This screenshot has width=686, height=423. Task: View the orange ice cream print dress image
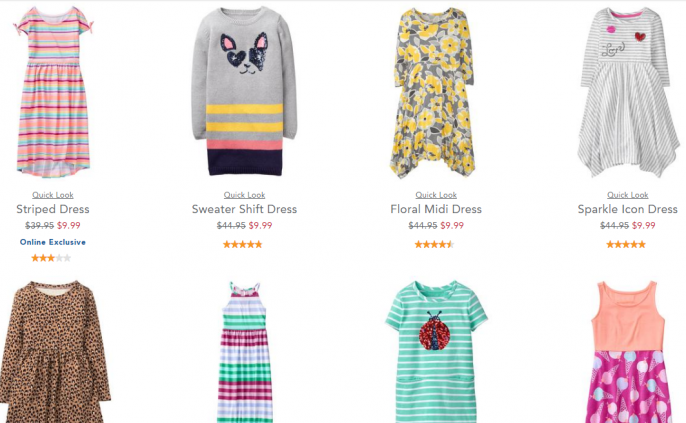(628, 352)
